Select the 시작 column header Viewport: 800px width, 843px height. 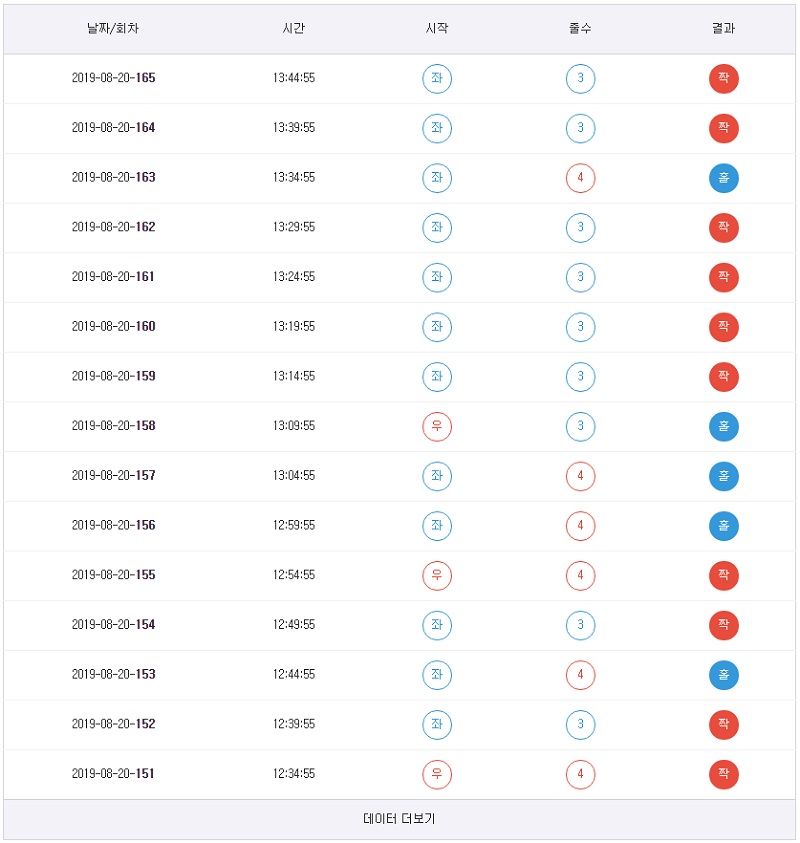pos(437,29)
